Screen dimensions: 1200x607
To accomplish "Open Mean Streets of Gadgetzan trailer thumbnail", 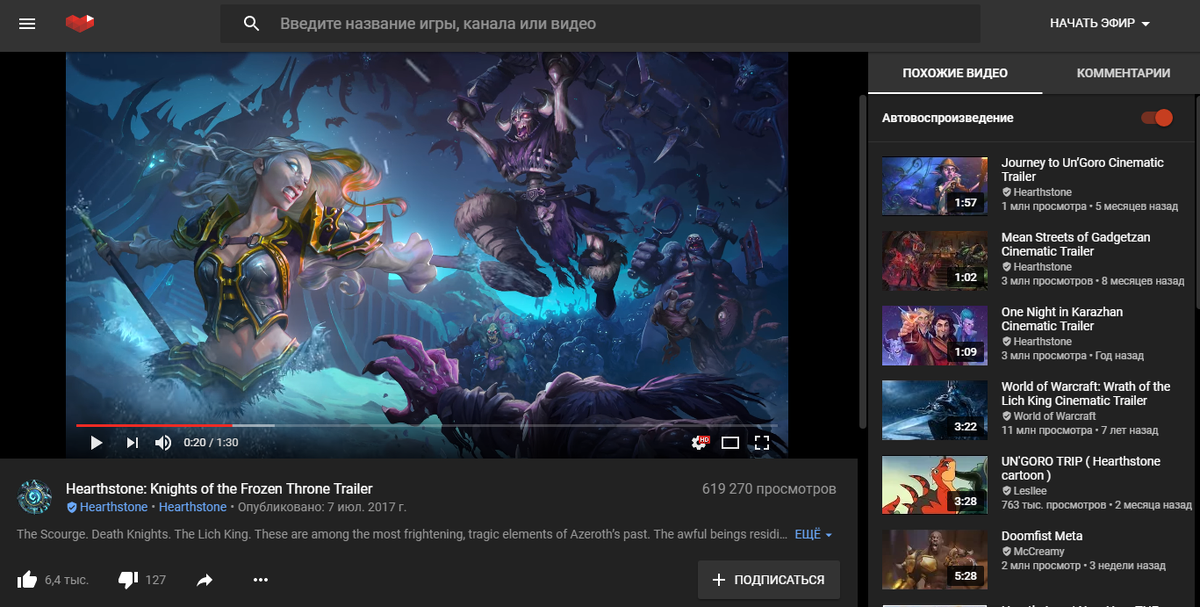I will (x=934, y=261).
